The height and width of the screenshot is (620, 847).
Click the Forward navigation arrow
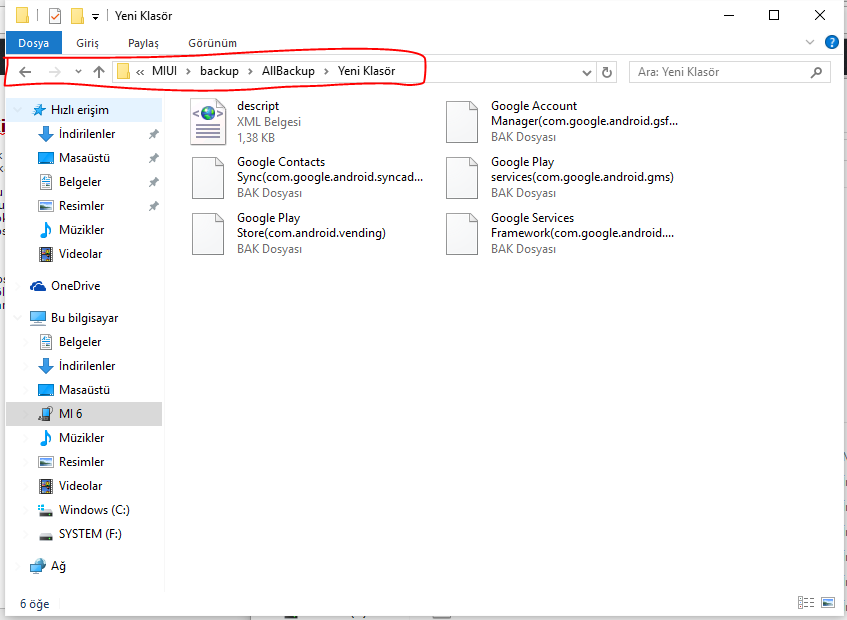[55, 72]
